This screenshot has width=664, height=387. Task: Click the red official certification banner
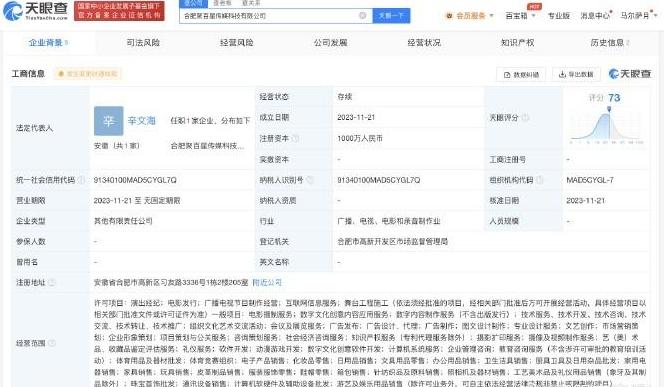119,11
